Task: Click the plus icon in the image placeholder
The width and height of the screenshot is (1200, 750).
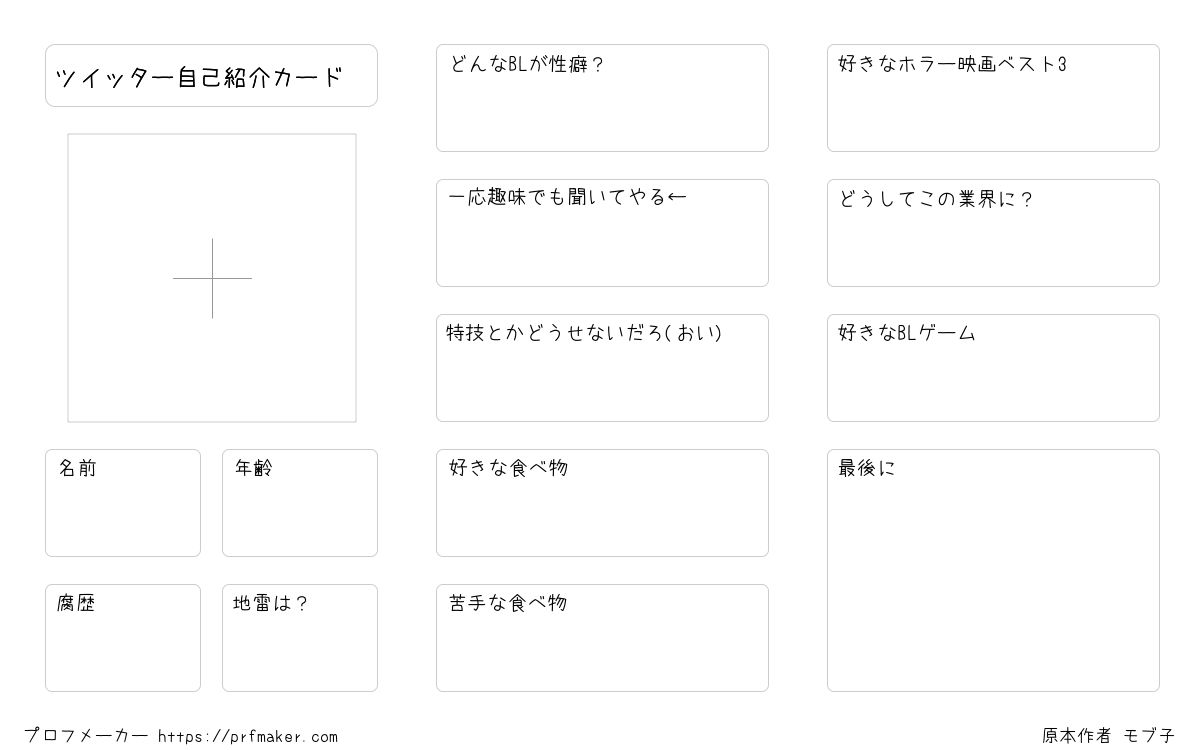Action: click(x=212, y=278)
